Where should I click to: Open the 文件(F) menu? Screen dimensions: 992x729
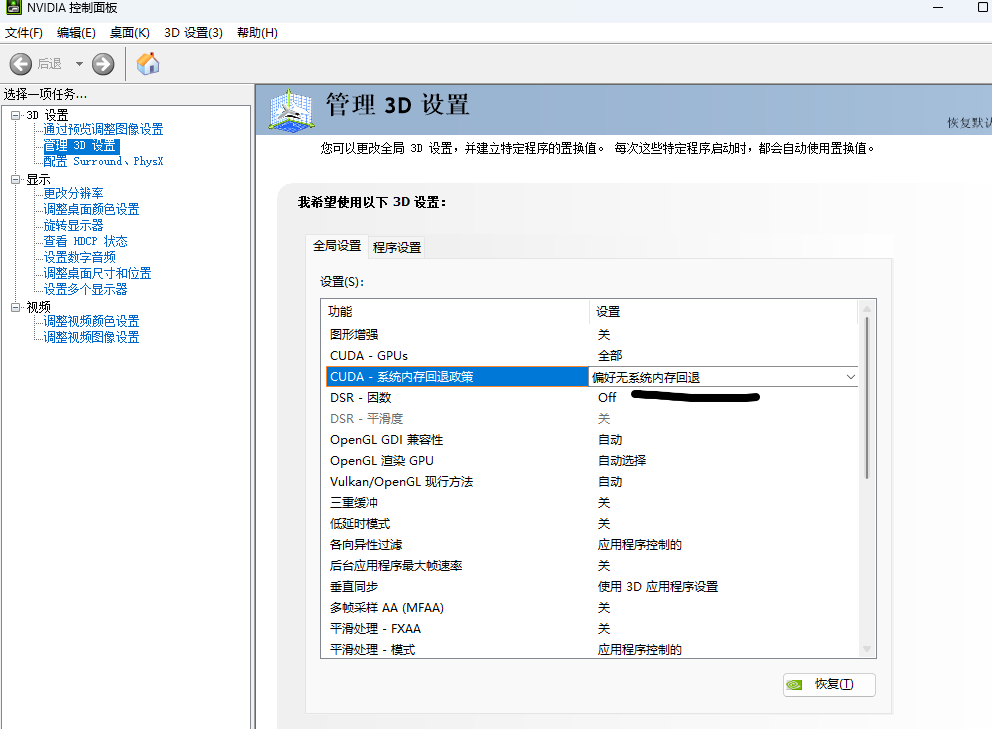[23, 33]
